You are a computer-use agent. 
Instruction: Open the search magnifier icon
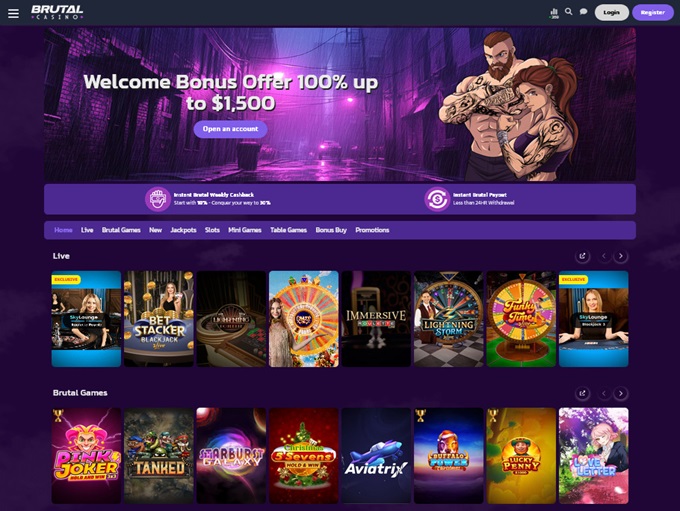569,12
